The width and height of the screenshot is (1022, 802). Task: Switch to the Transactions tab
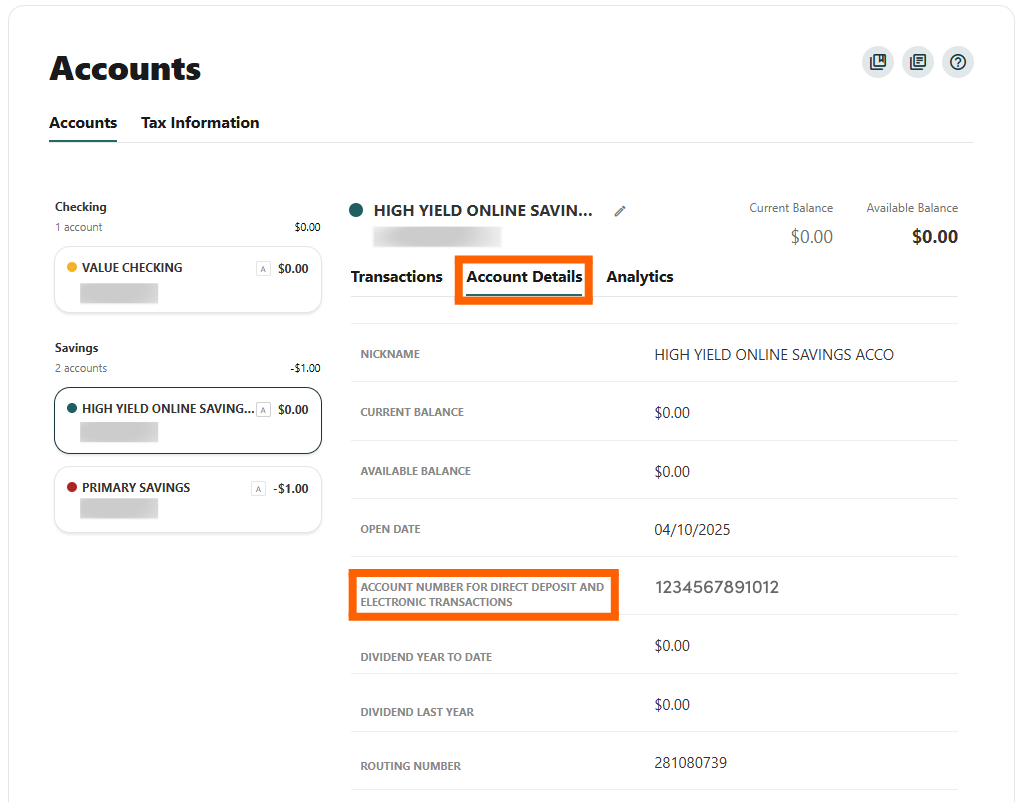(397, 276)
